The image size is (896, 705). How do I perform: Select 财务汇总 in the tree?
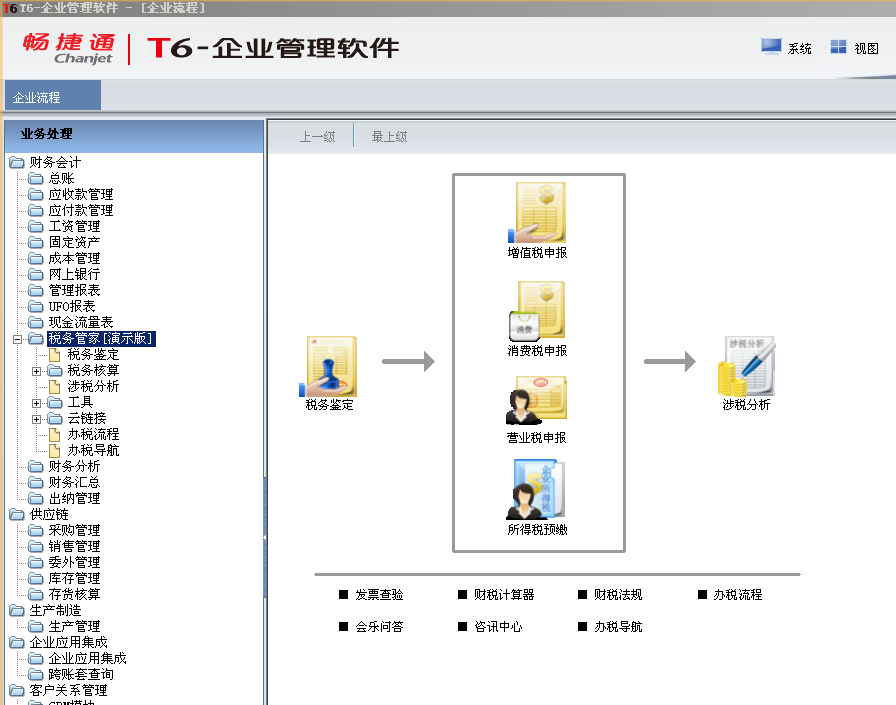(74, 483)
